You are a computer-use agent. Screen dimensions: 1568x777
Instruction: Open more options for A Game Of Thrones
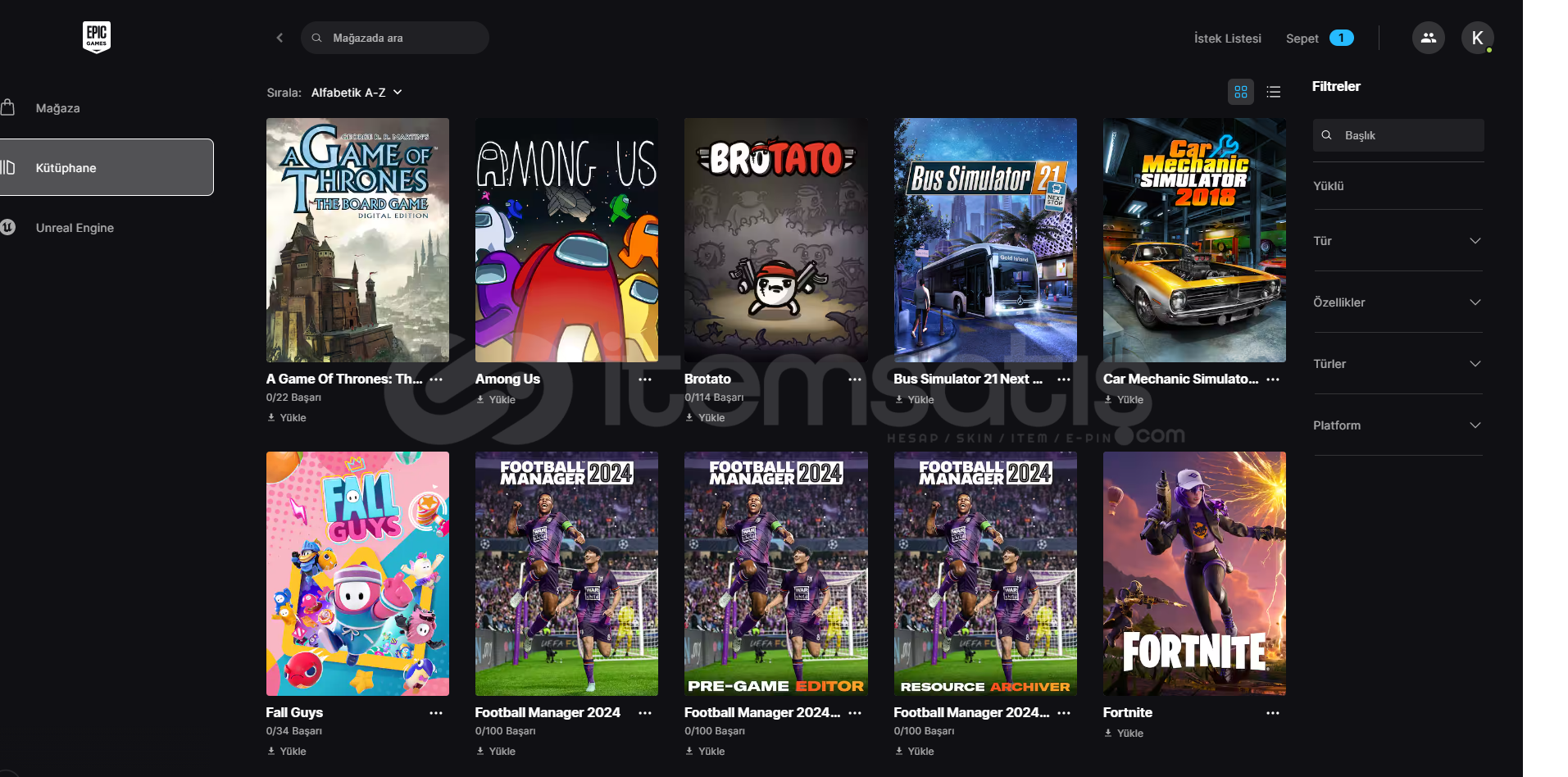click(436, 379)
